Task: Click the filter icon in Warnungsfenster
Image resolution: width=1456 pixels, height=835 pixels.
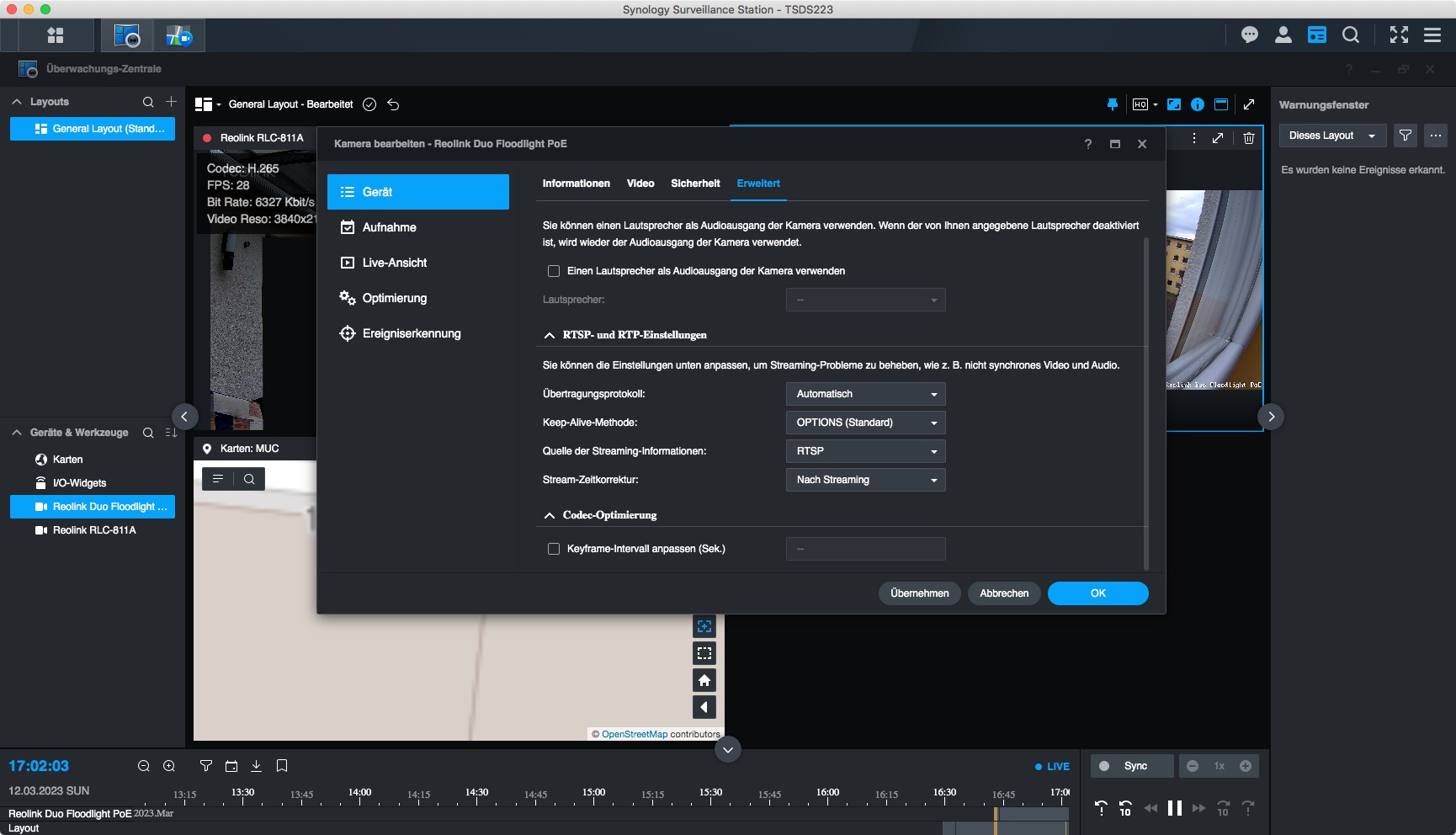Action: click(x=1405, y=136)
